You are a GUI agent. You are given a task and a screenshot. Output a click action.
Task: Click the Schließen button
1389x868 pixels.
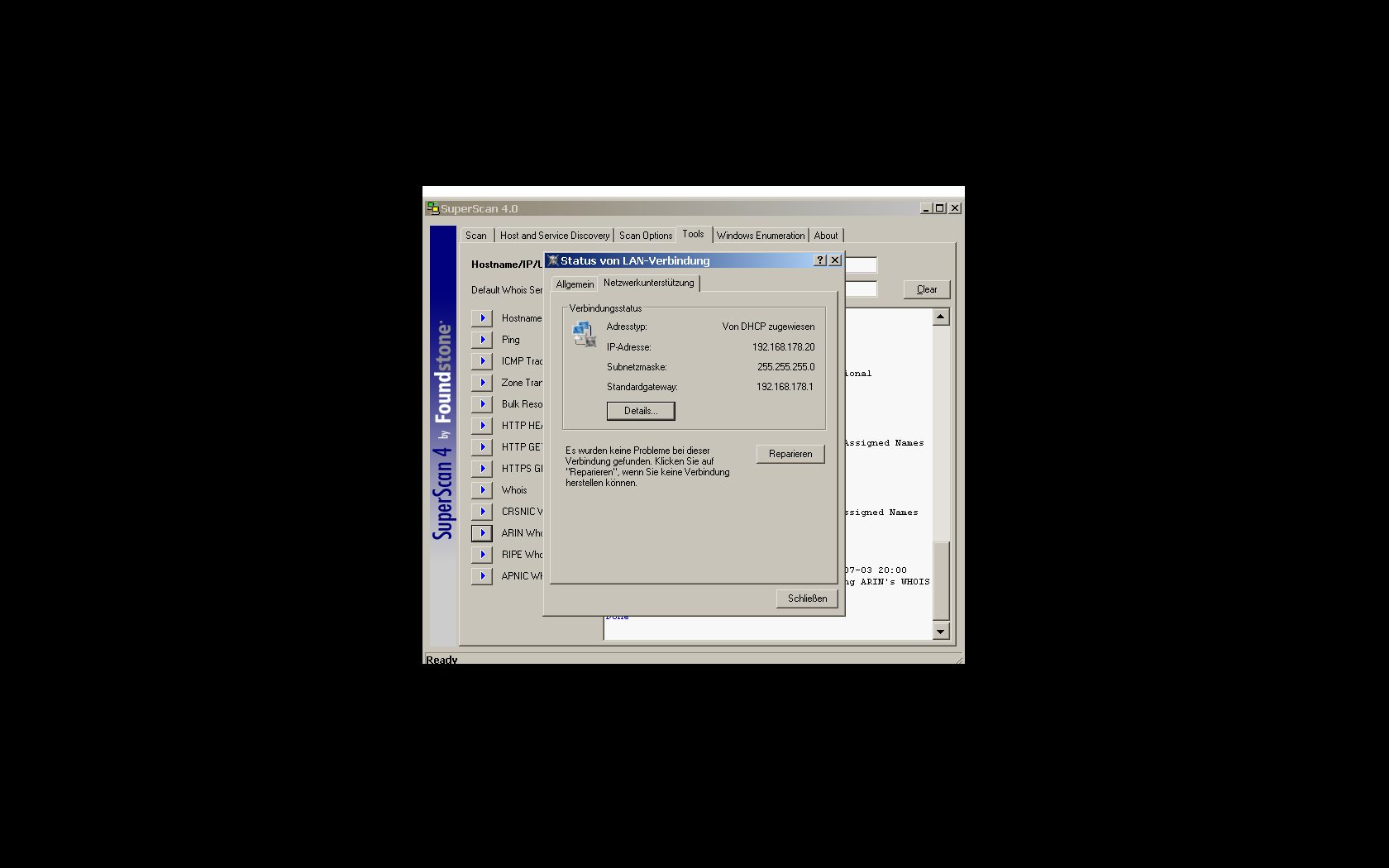tap(807, 599)
